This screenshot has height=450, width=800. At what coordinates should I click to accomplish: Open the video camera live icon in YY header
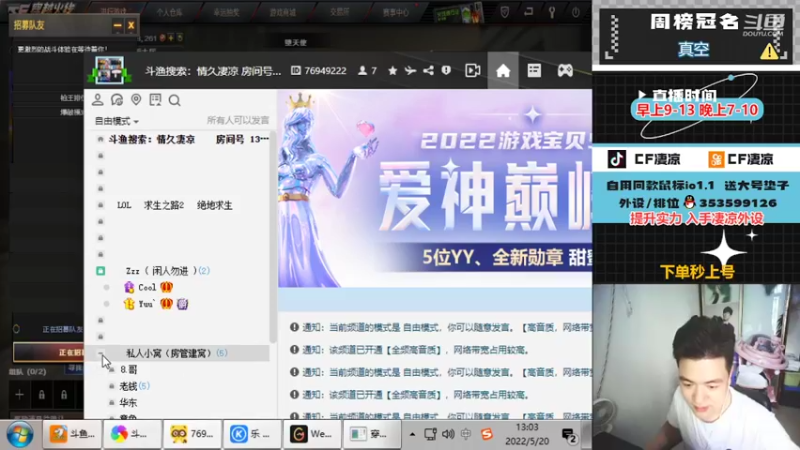click(x=472, y=70)
